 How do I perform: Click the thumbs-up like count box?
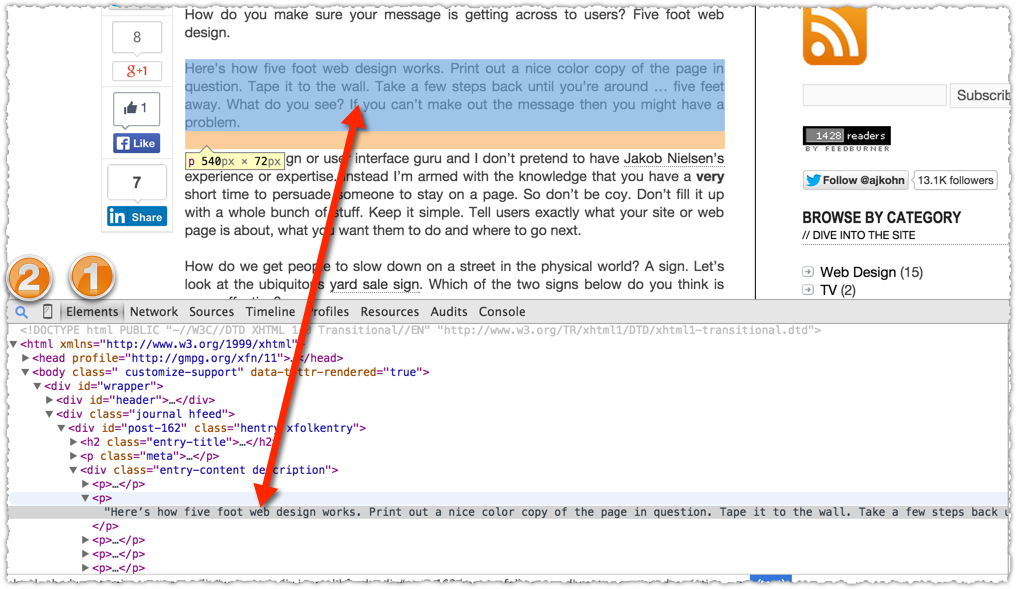pyautogui.click(x=136, y=108)
